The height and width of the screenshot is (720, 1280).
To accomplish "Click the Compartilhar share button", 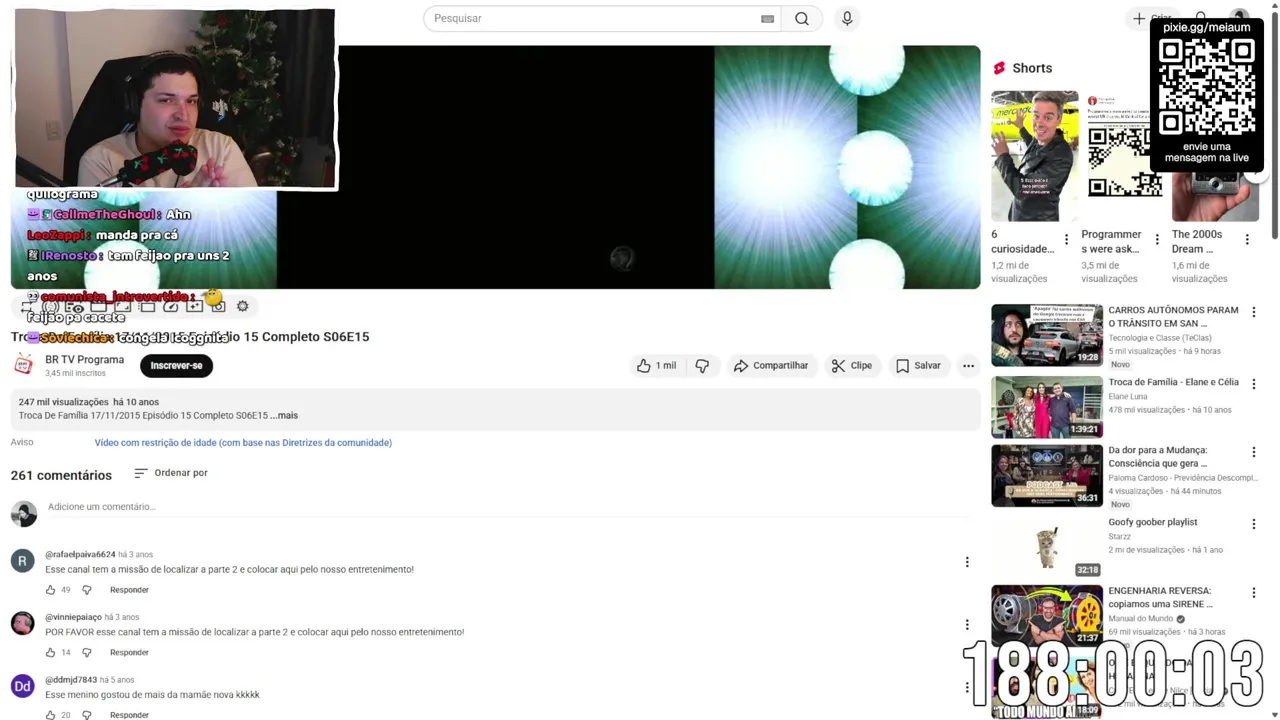I will [x=770, y=366].
